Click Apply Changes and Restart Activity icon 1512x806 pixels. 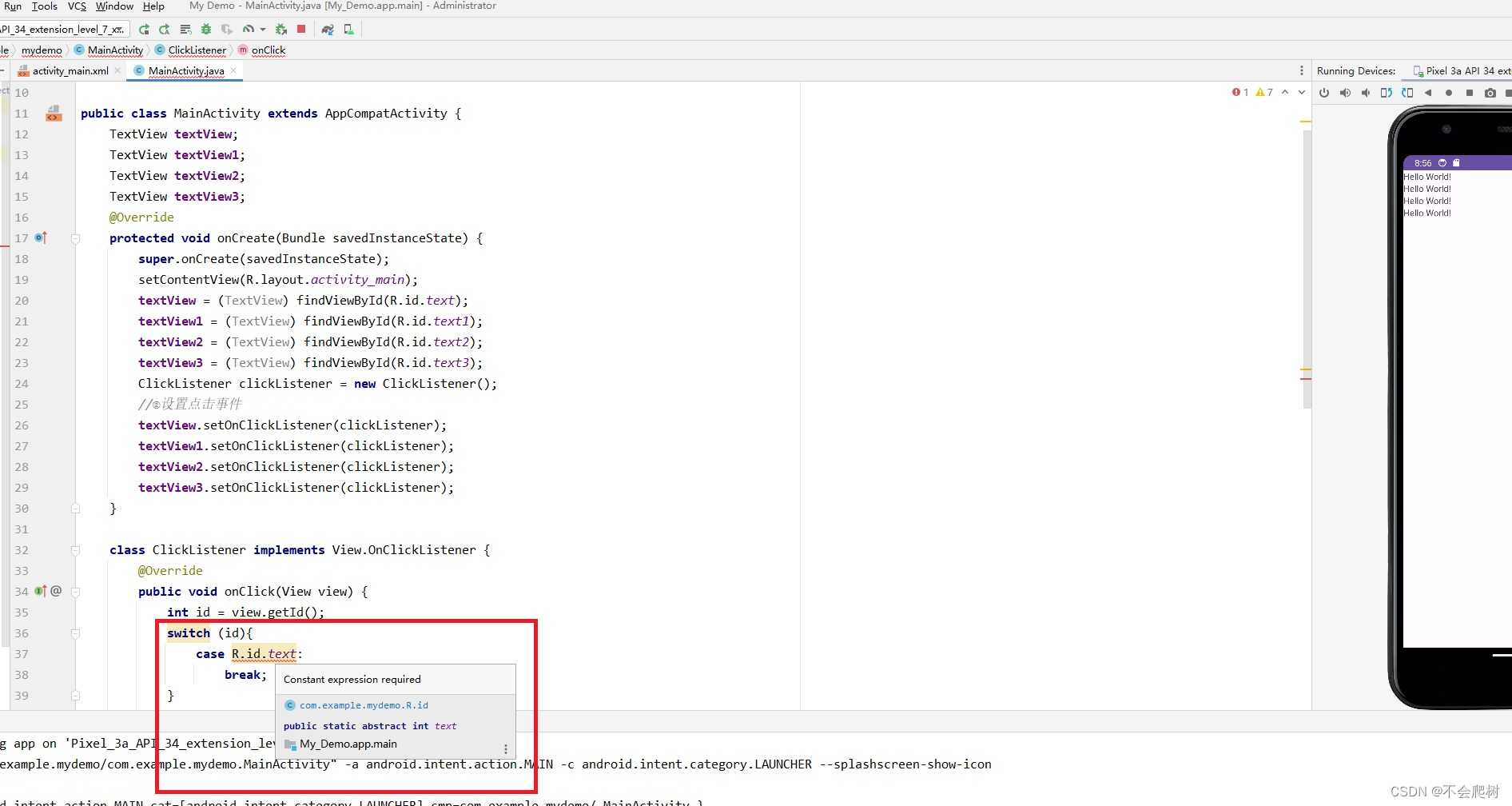165,30
